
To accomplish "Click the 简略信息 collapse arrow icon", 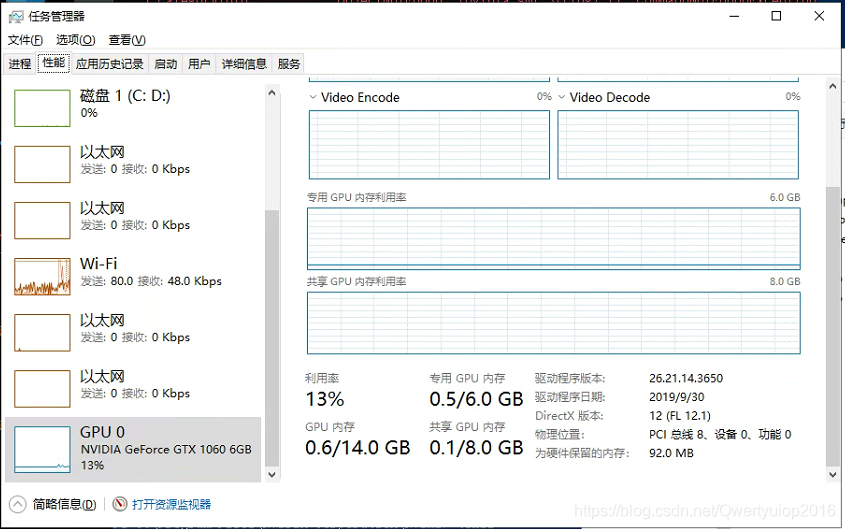I will coord(17,504).
